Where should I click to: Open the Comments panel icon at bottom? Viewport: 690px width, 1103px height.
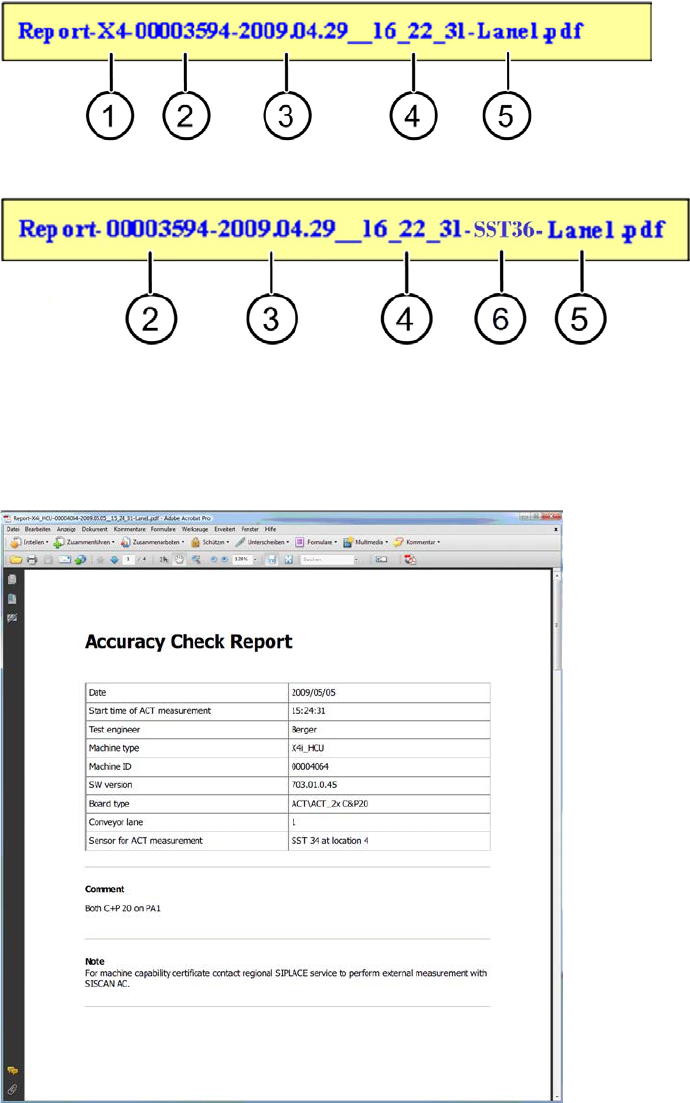(12, 1071)
